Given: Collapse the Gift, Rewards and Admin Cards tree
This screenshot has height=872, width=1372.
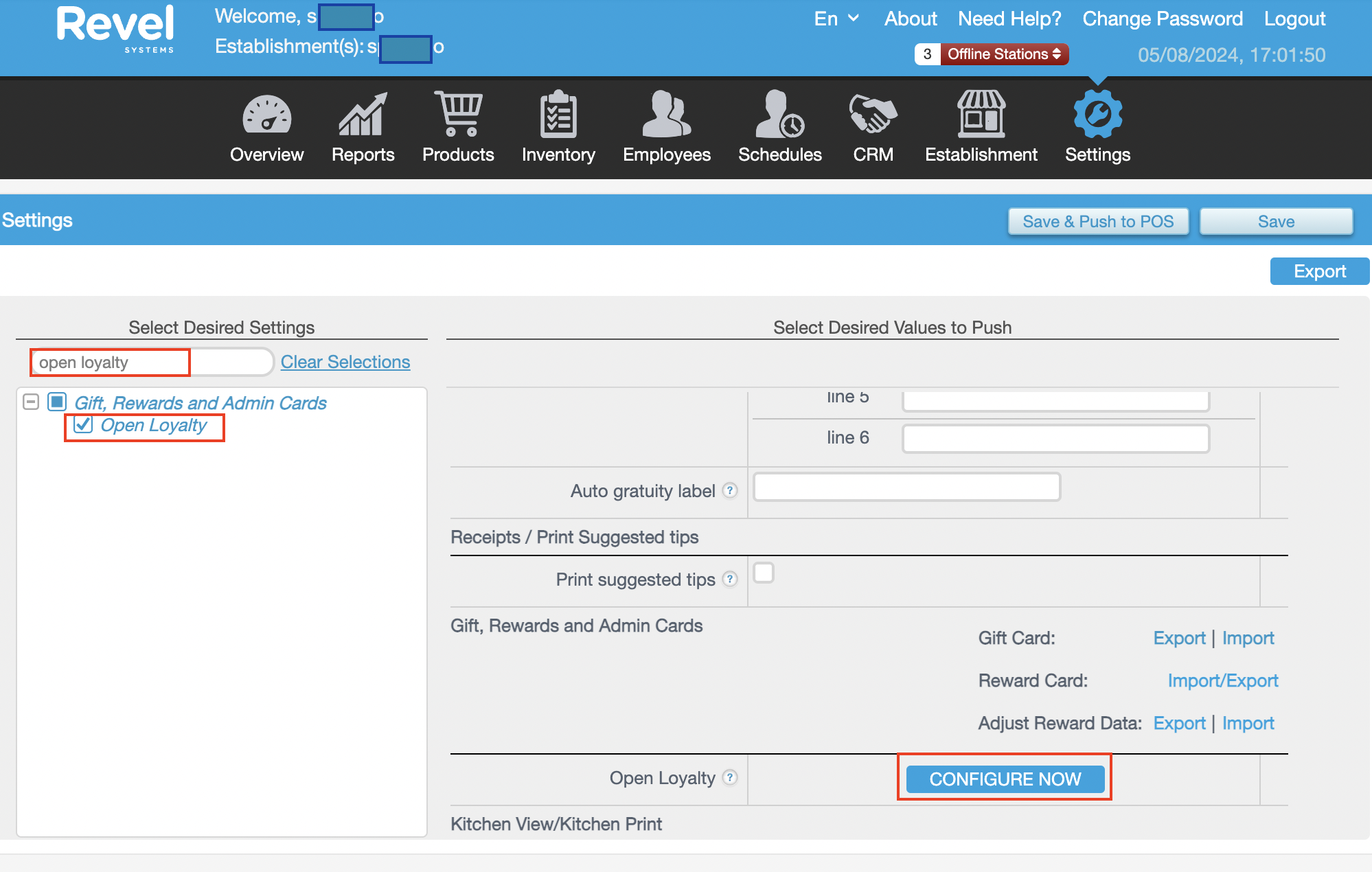Looking at the screenshot, I should 31,402.
